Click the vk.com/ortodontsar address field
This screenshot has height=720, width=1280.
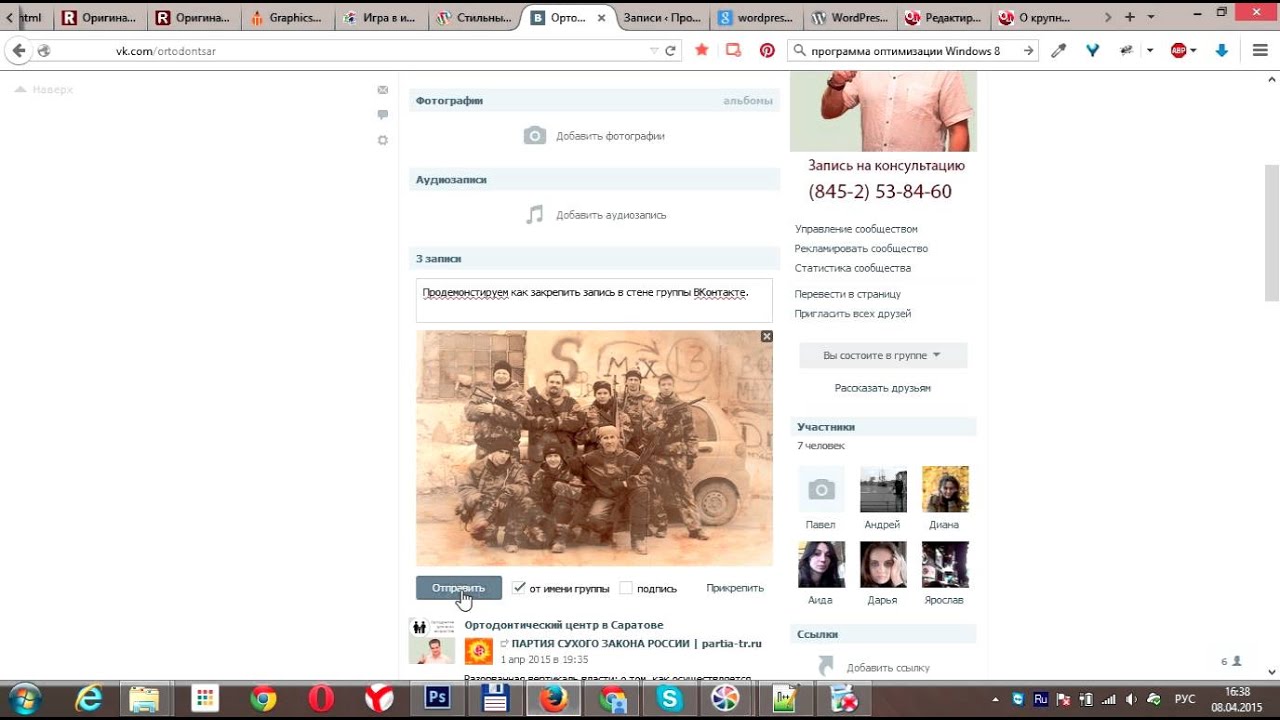(x=380, y=51)
